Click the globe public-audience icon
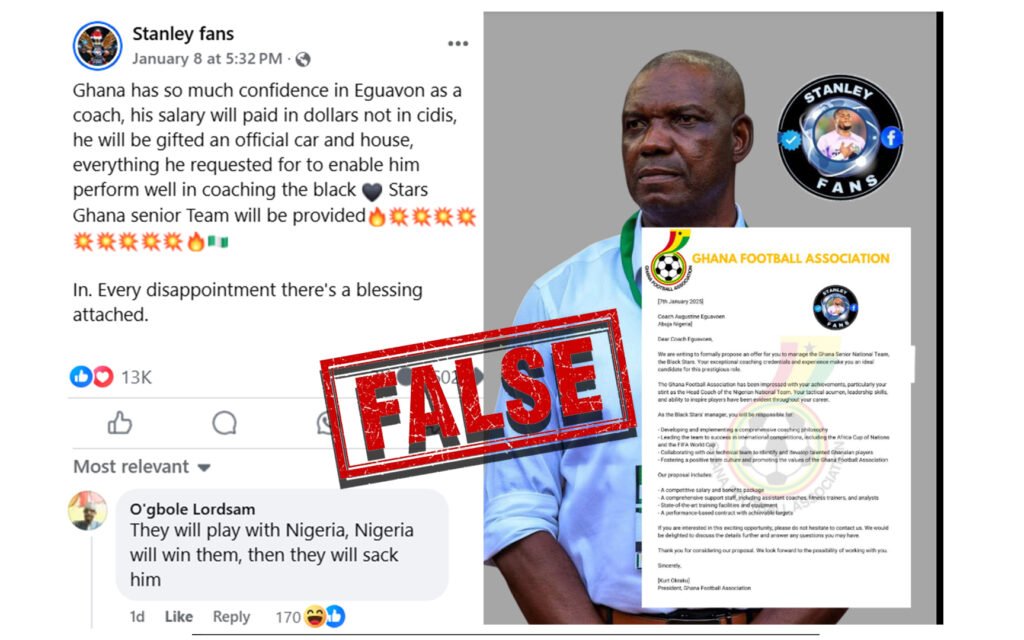Image resolution: width=1024 pixels, height=640 pixels. point(302,59)
